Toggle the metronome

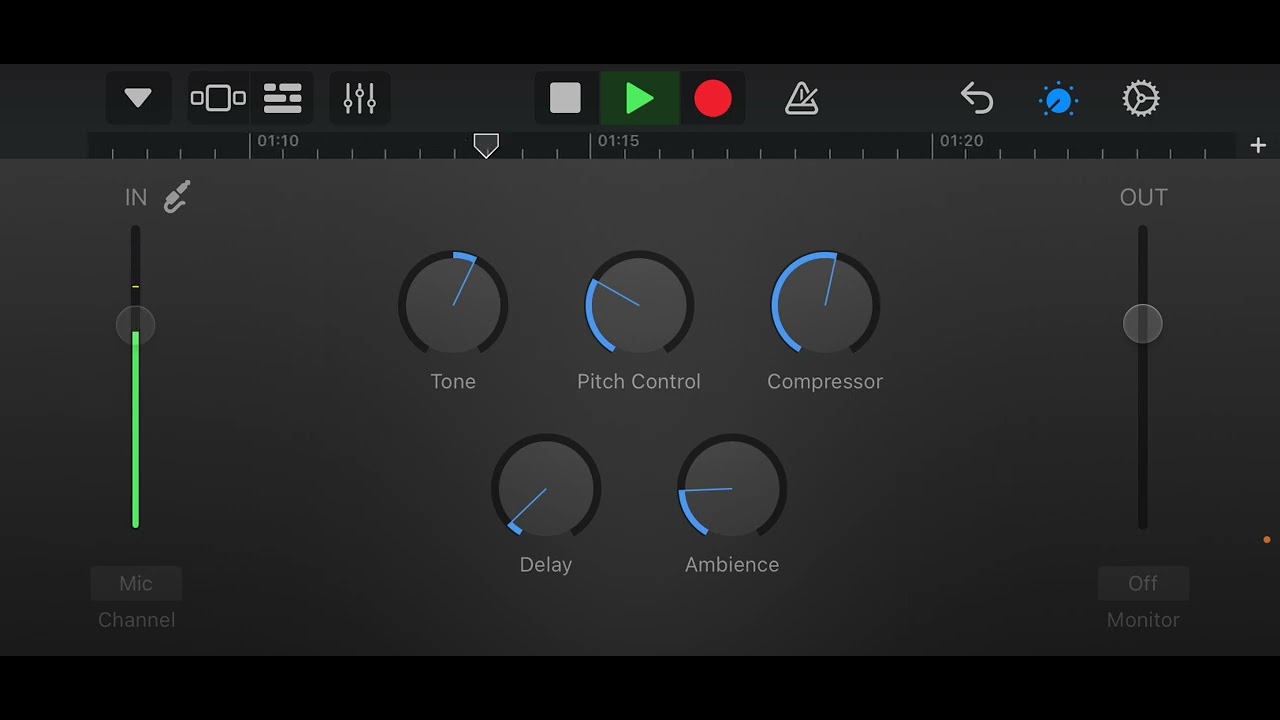pos(802,98)
